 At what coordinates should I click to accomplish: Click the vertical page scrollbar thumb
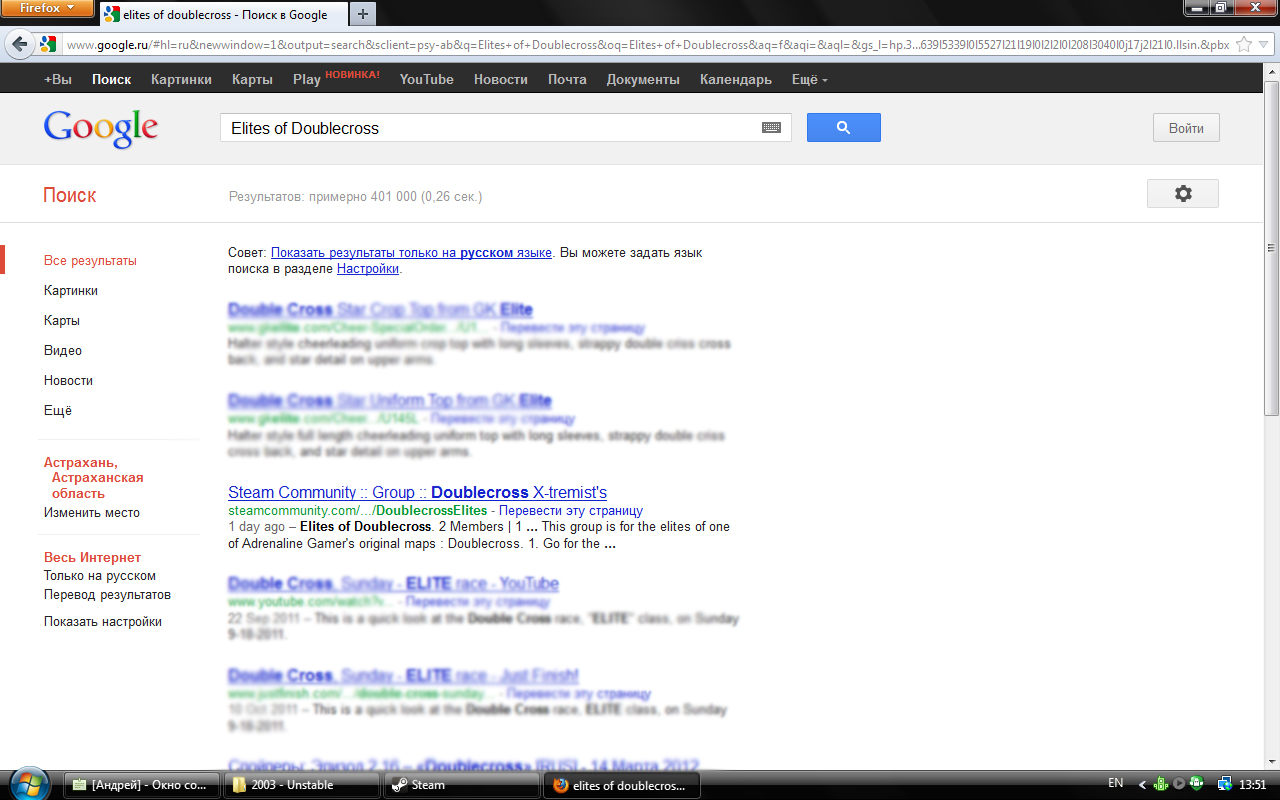(x=1272, y=249)
